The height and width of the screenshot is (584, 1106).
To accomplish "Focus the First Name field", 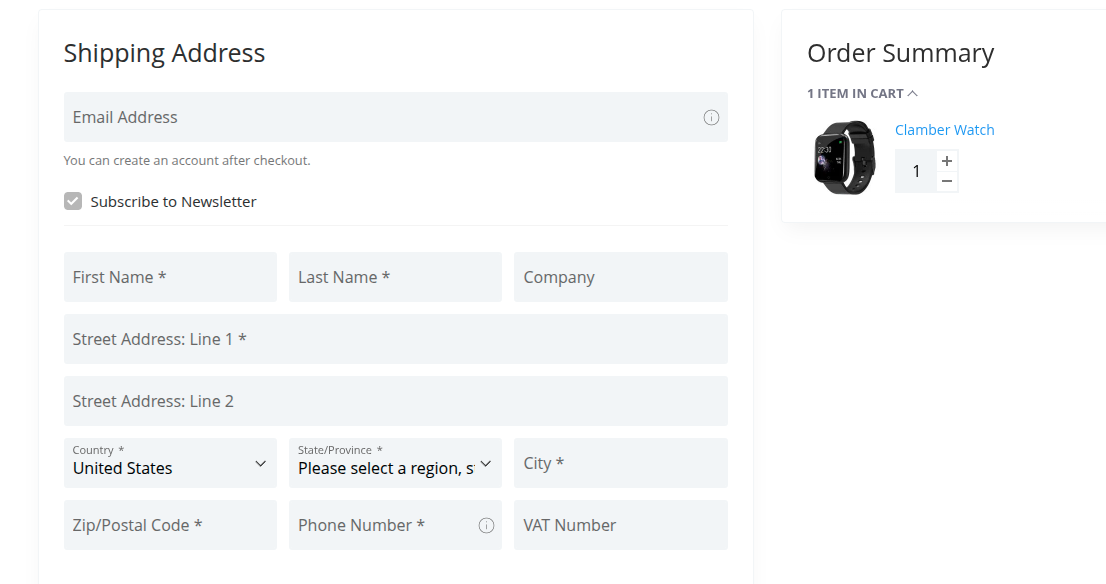I will (x=170, y=277).
